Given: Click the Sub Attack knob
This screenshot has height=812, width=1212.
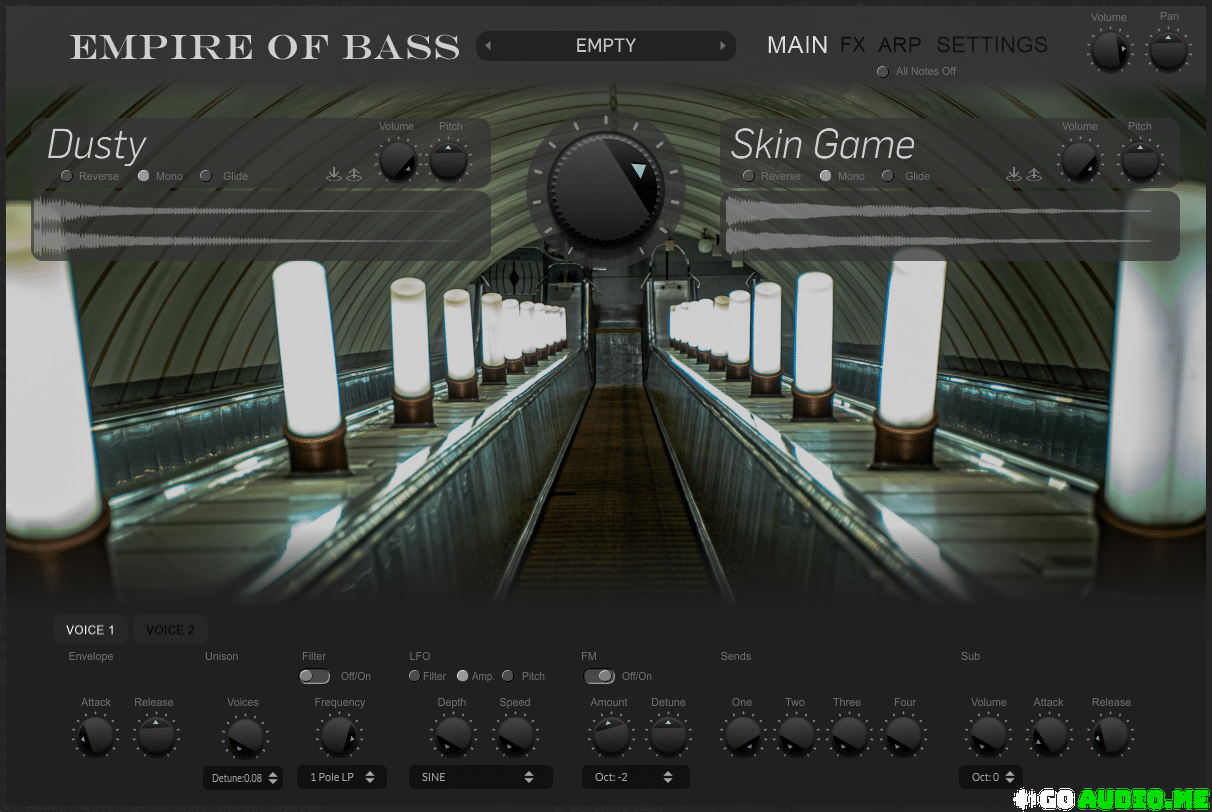Looking at the screenshot, I should 1049,737.
